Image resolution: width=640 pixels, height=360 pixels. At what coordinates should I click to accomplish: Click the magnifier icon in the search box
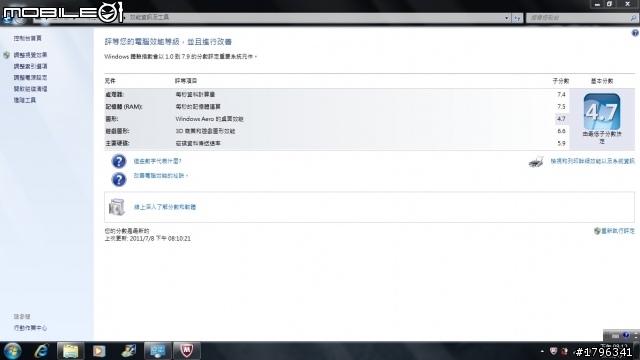[633, 18]
